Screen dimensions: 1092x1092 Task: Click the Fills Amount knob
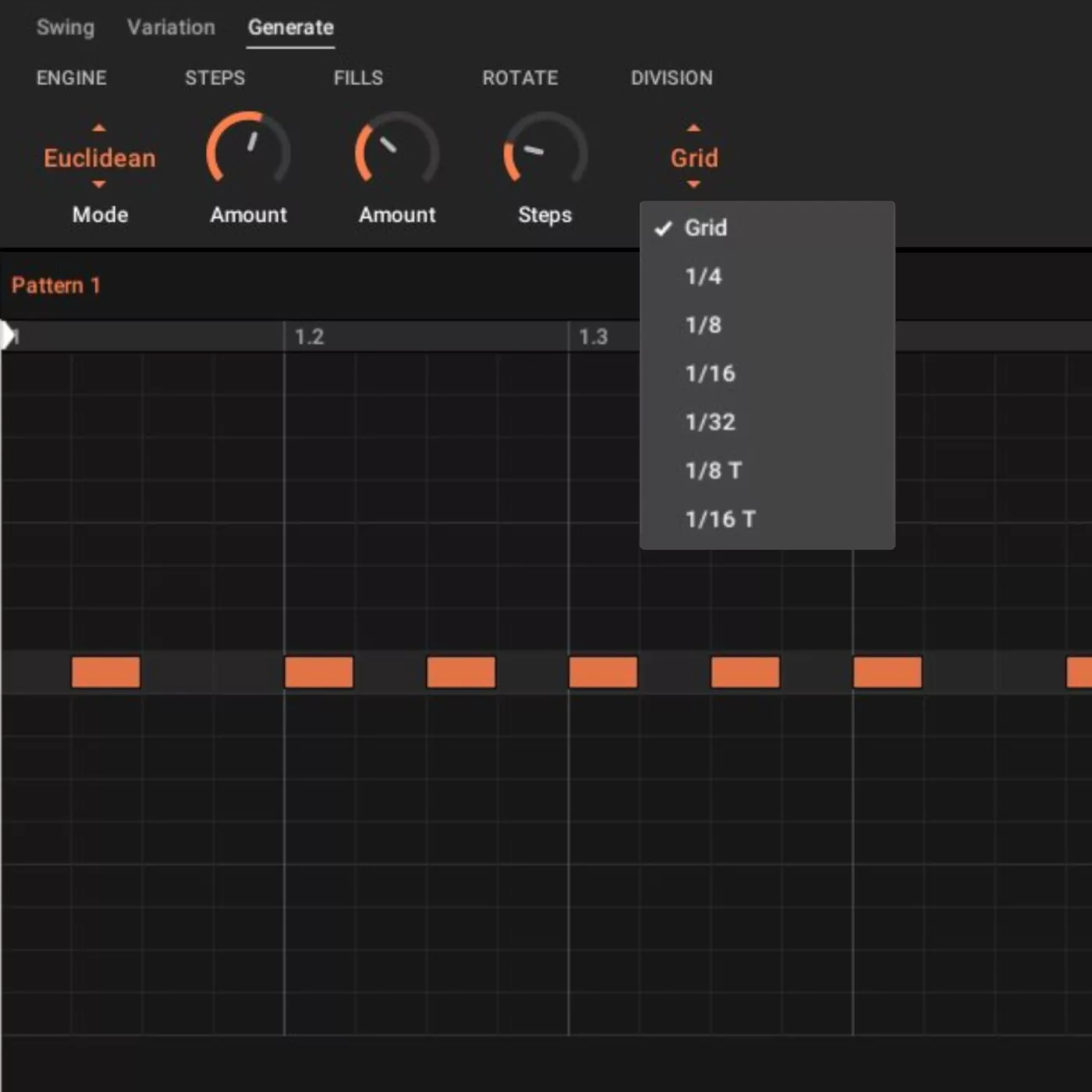coord(397,150)
